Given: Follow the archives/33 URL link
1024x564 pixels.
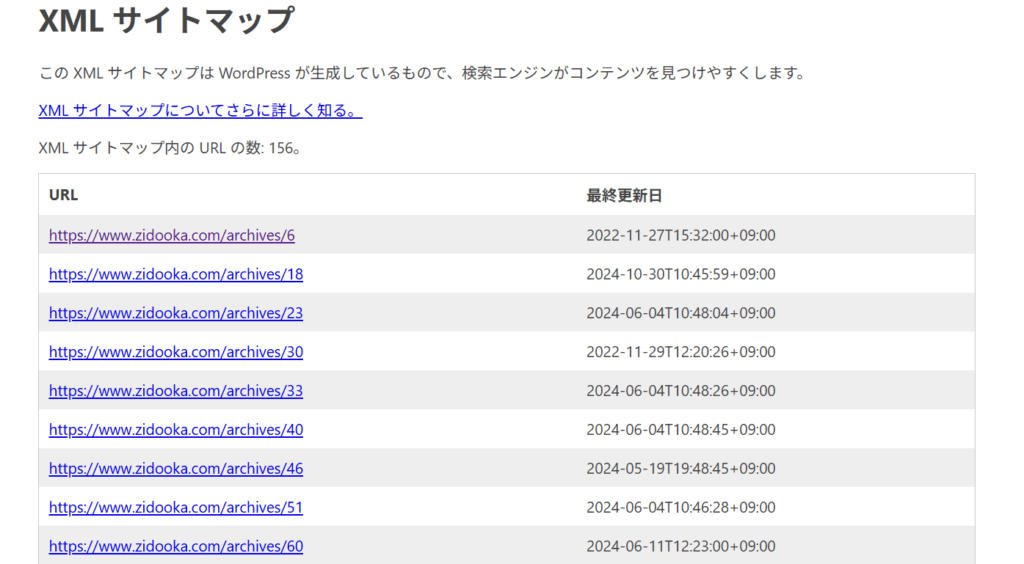Looking at the screenshot, I should point(175,391).
